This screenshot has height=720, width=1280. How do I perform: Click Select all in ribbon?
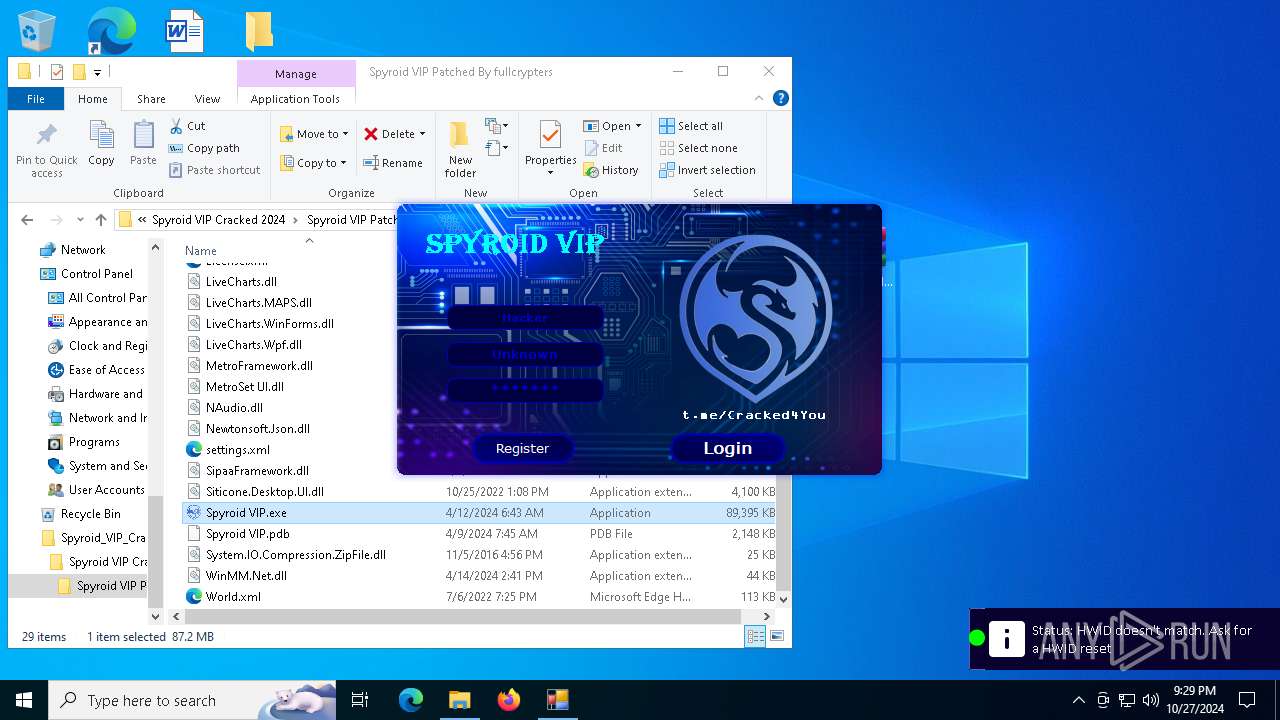coord(691,126)
